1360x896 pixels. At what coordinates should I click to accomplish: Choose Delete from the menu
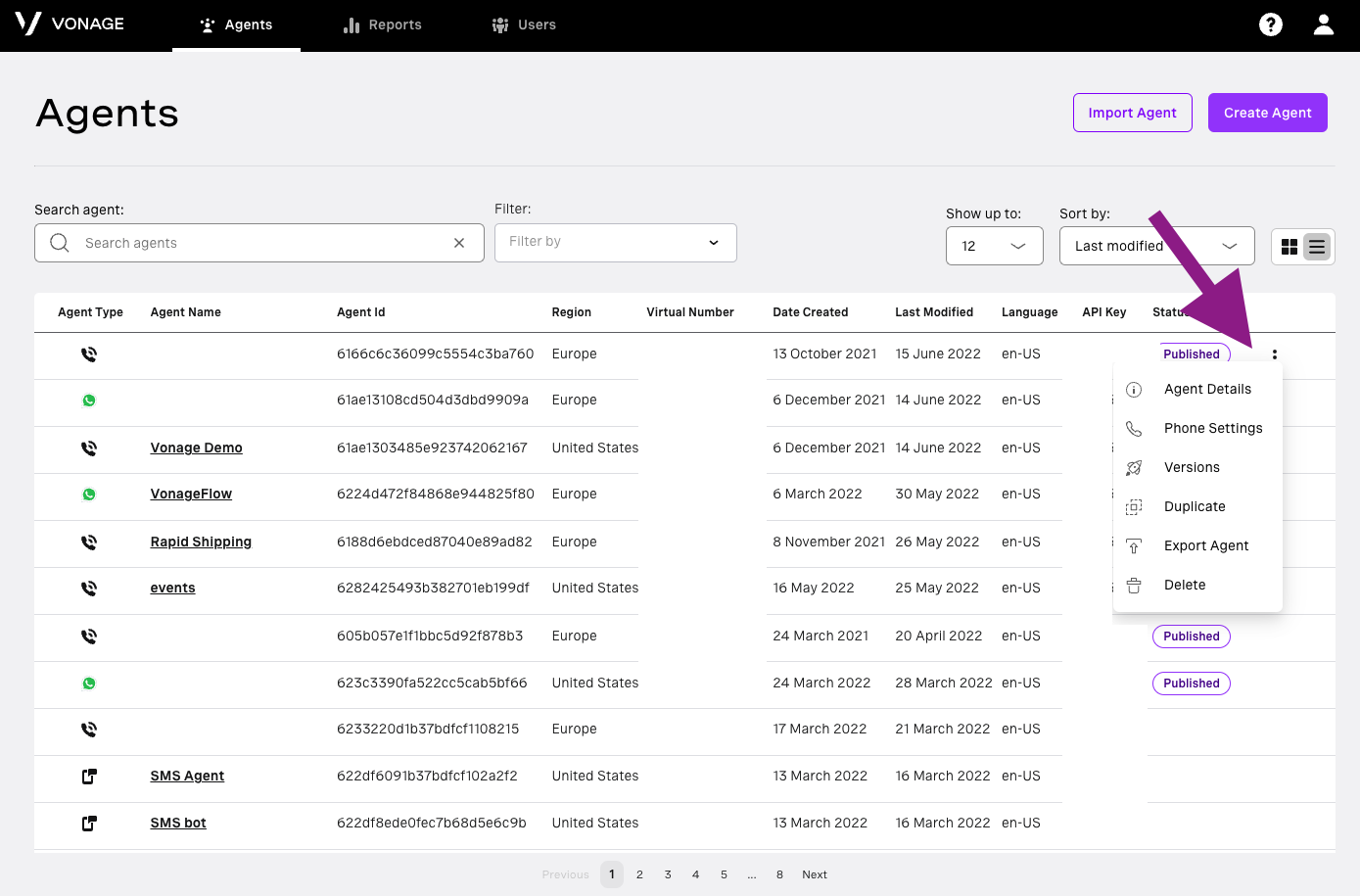tap(1197, 585)
